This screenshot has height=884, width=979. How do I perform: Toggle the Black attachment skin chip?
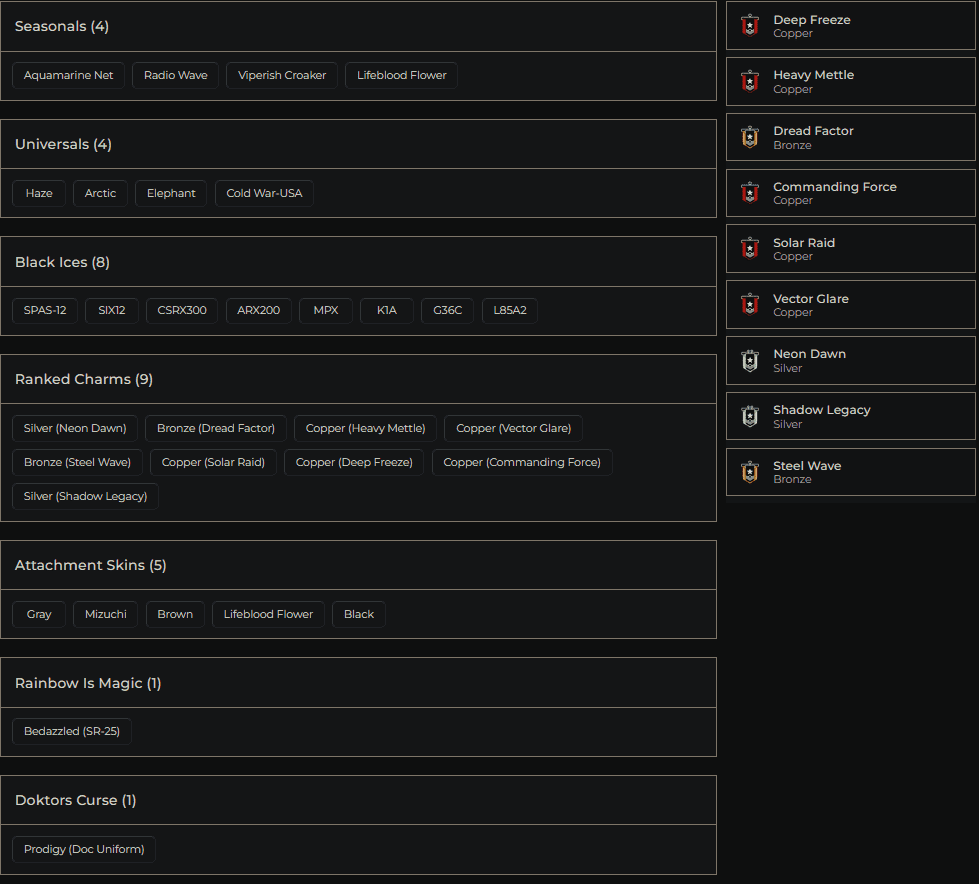coord(358,614)
